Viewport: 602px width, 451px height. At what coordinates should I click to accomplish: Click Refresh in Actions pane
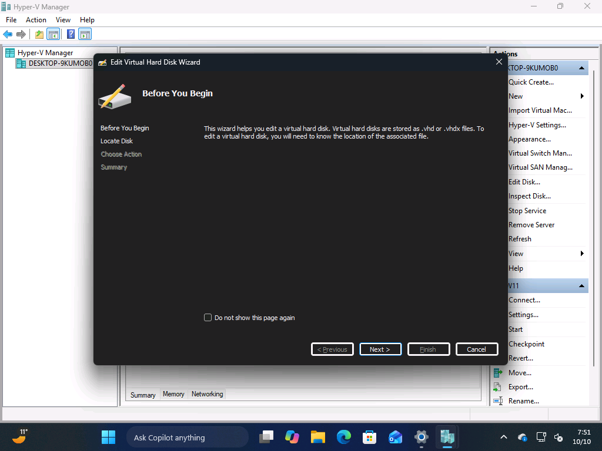coord(520,239)
